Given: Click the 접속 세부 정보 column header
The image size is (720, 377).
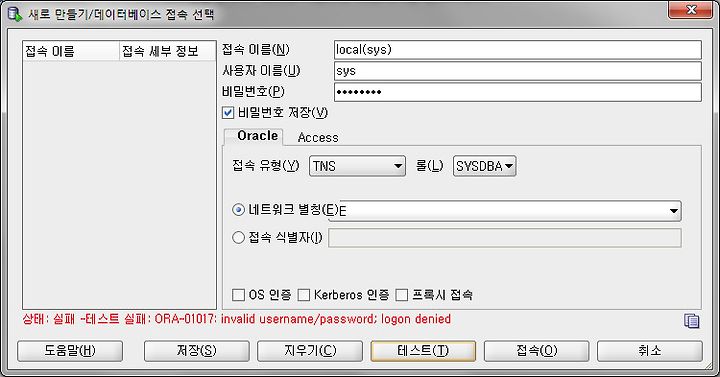Looking at the screenshot, I should 168,51.
